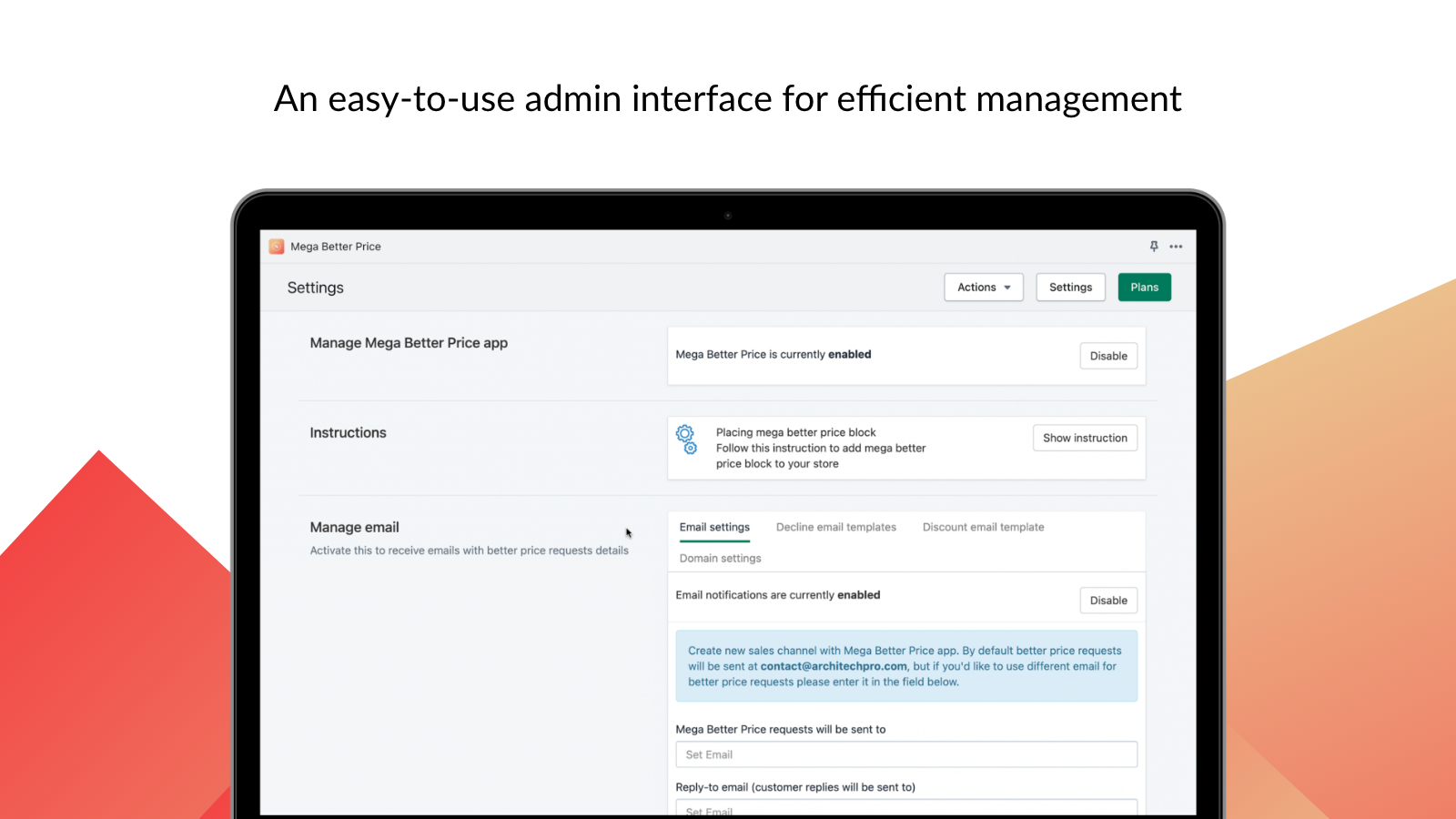
Task: Select the Email settings tab
Action: pyautogui.click(x=714, y=528)
